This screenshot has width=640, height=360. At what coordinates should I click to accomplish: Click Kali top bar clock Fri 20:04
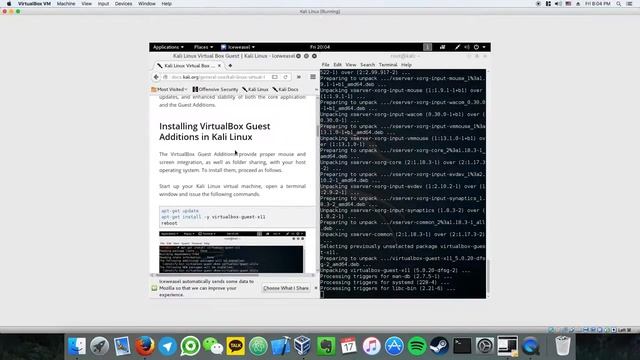pyautogui.click(x=320, y=47)
